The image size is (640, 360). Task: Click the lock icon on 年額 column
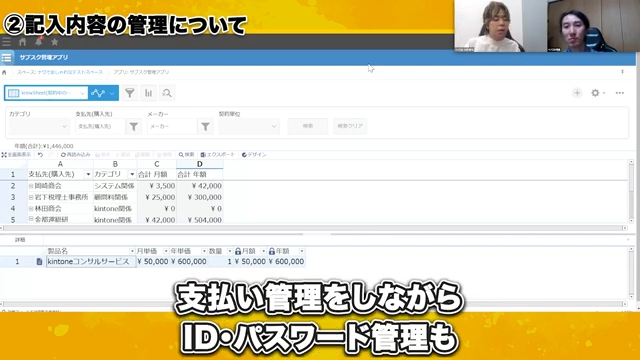click(272, 251)
